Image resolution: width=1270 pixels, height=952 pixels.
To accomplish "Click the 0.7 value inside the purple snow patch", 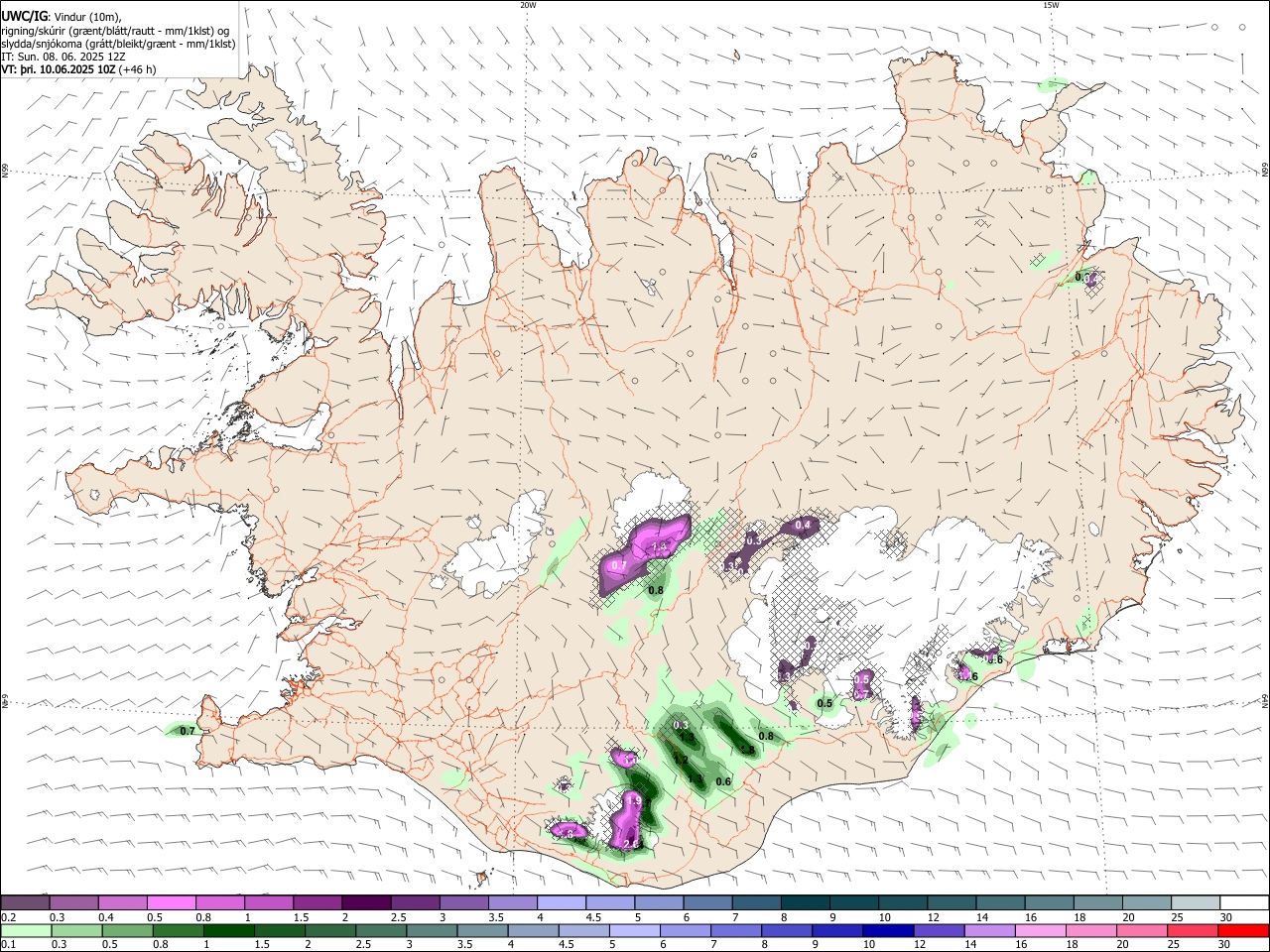I will tap(619, 565).
